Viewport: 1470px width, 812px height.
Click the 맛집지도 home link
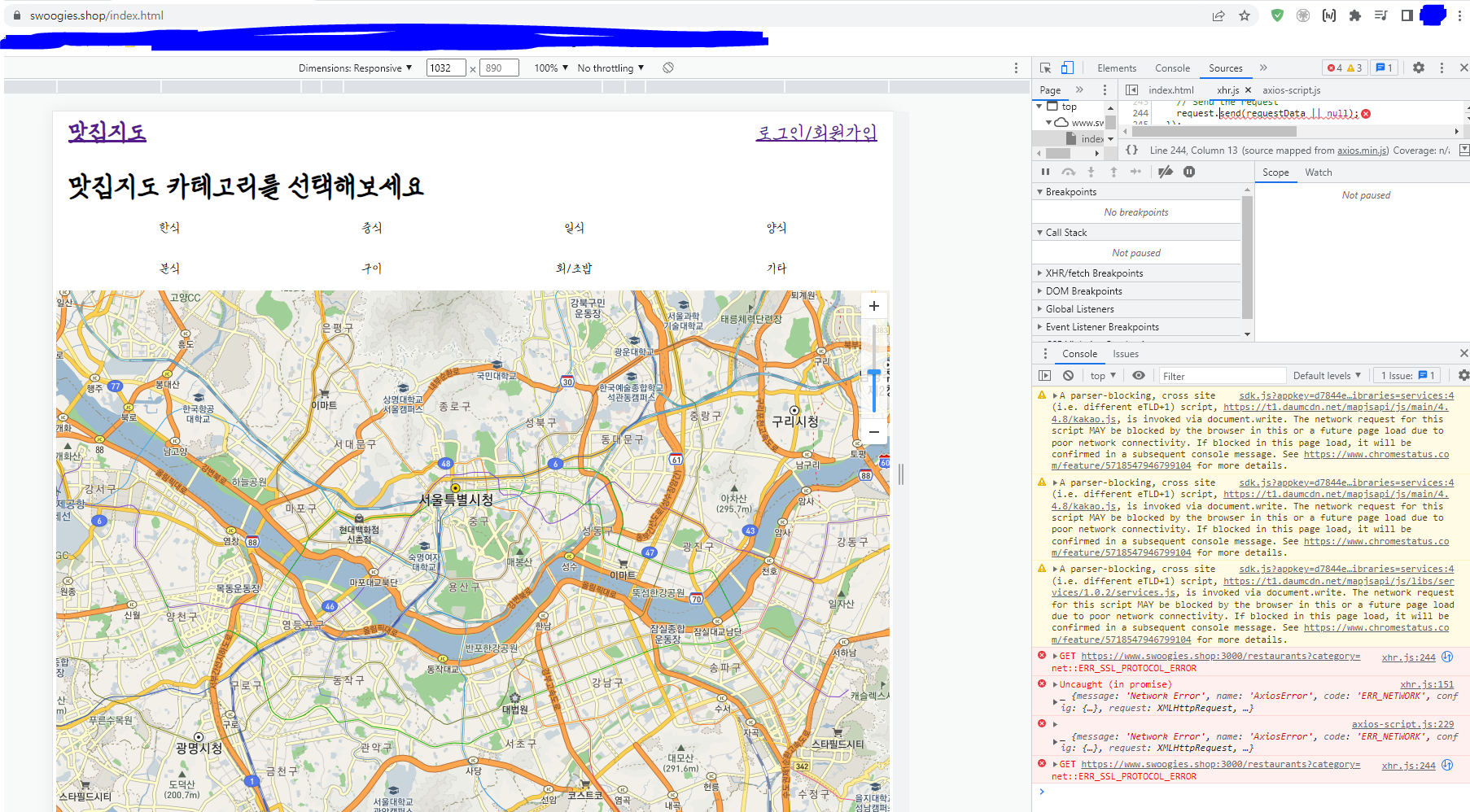[107, 131]
